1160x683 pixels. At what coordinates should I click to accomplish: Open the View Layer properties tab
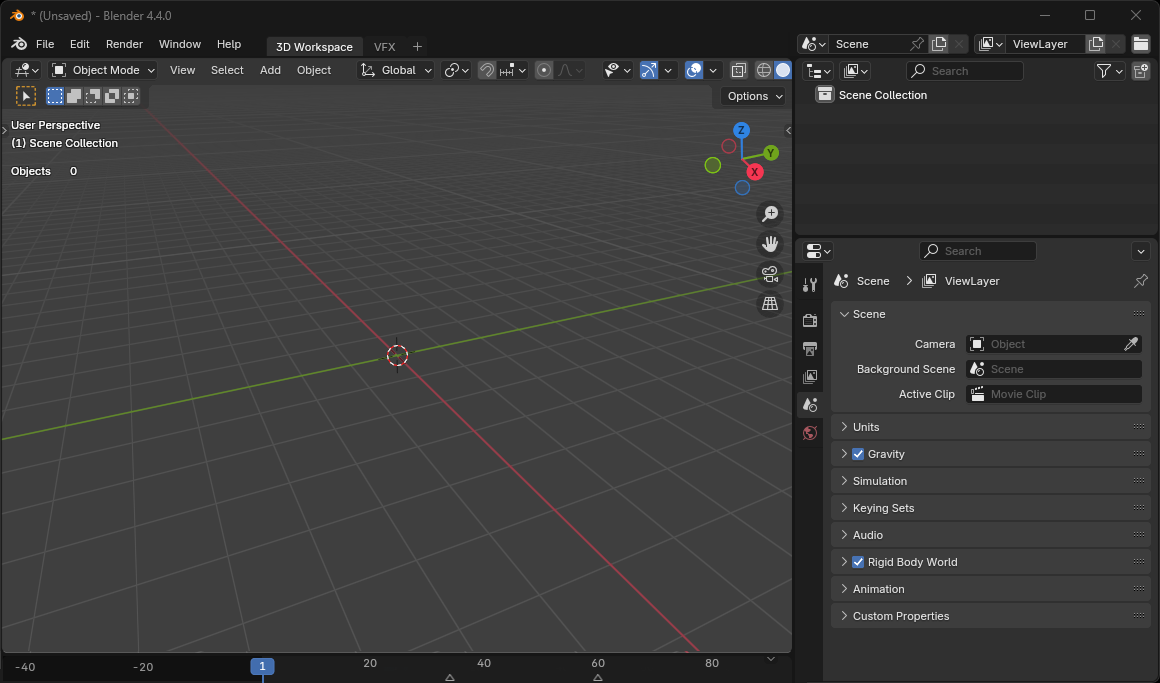[x=810, y=377]
